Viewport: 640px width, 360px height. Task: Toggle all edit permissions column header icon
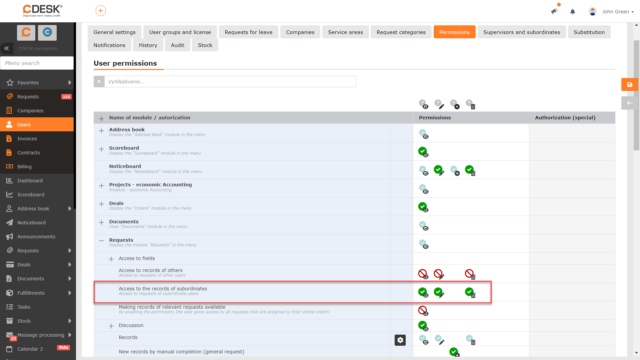tap(439, 104)
